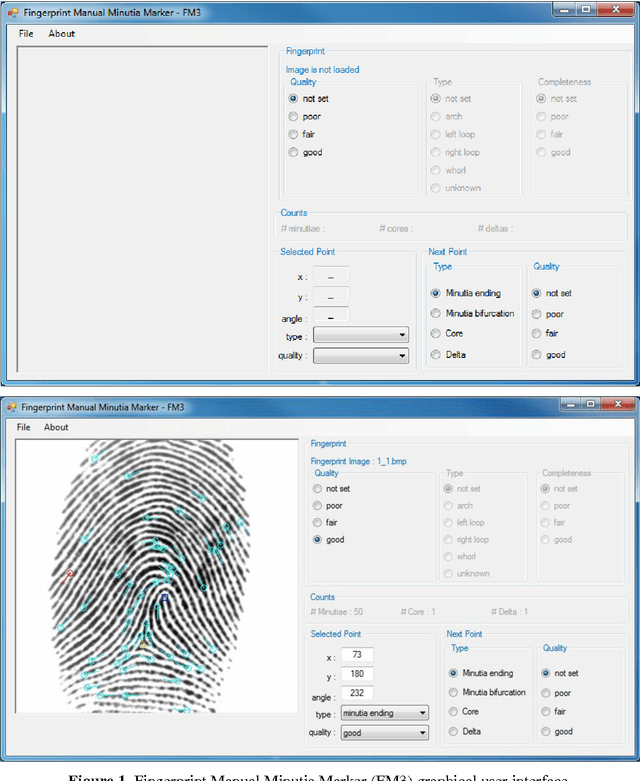Click y coordinate field in top window
Image resolution: width=640 pixels, height=781 pixels.
point(331,295)
